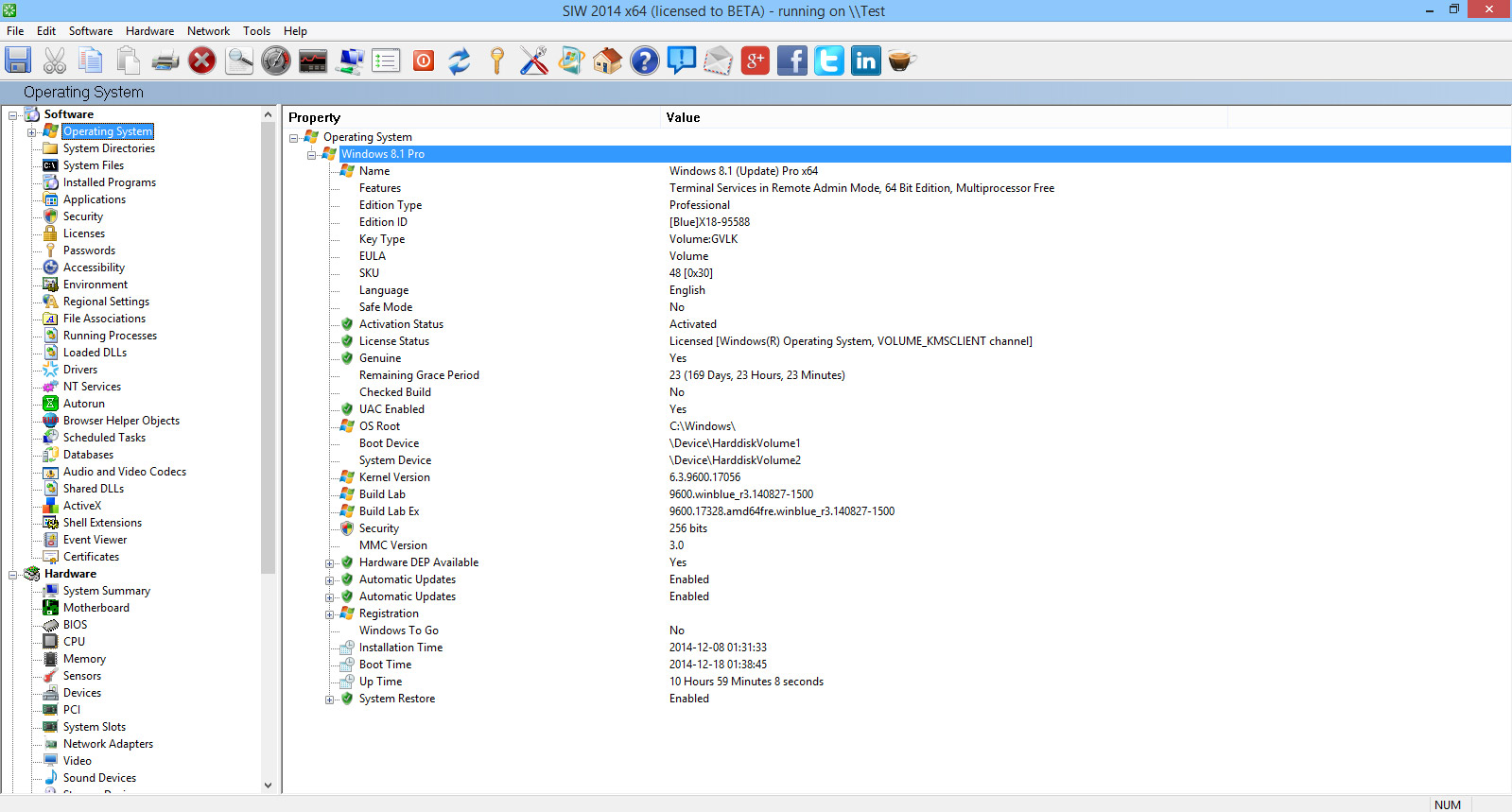Screen dimensions: 1512x812
Task: Collapse the Windows 8.1 Pro node
Action: 312,155
